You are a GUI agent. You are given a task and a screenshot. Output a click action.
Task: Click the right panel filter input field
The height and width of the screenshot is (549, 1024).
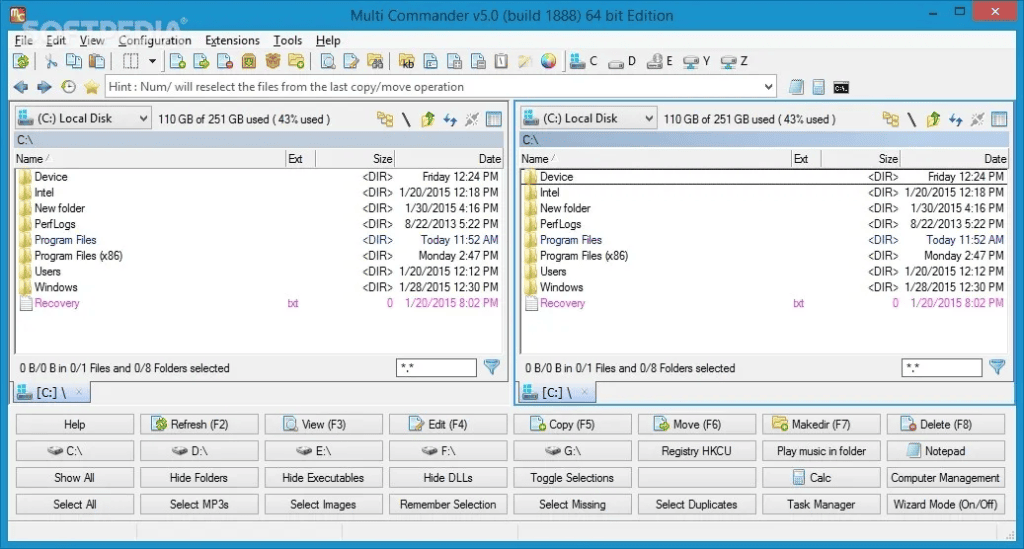point(941,368)
